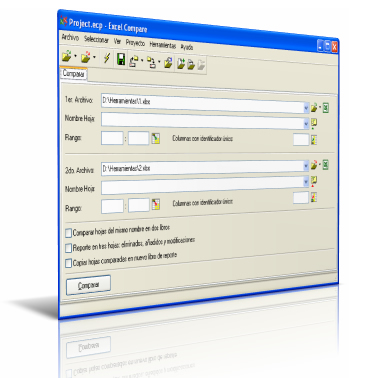Click the lightning bolt quick compare icon

coord(107,58)
